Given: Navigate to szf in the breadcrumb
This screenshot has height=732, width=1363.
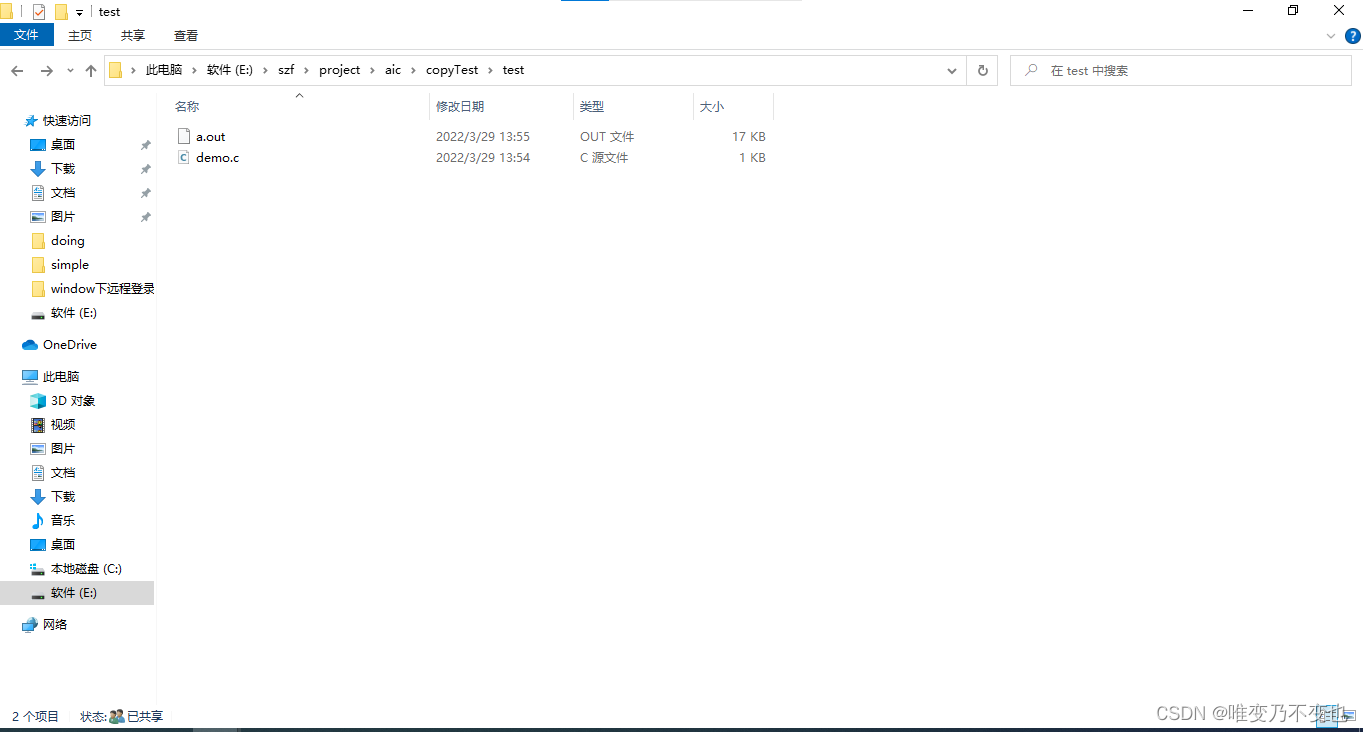Looking at the screenshot, I should click(286, 70).
